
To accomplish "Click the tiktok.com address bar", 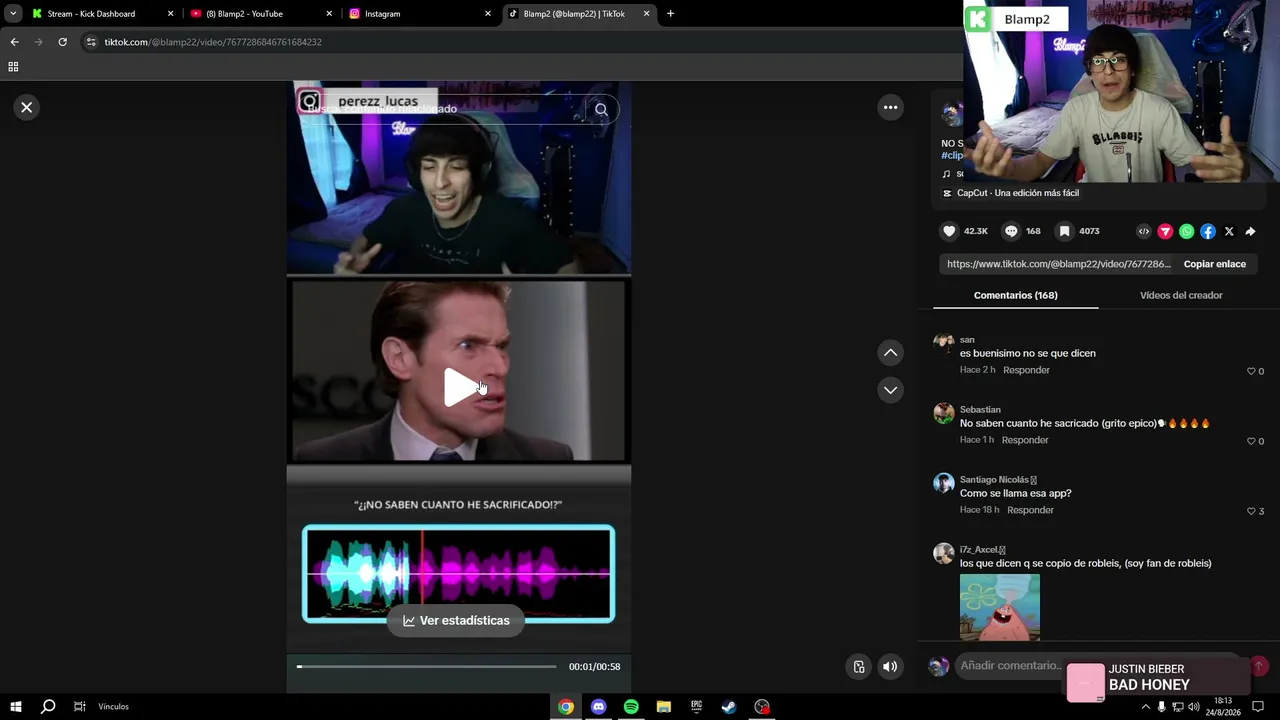I will point(520,42).
